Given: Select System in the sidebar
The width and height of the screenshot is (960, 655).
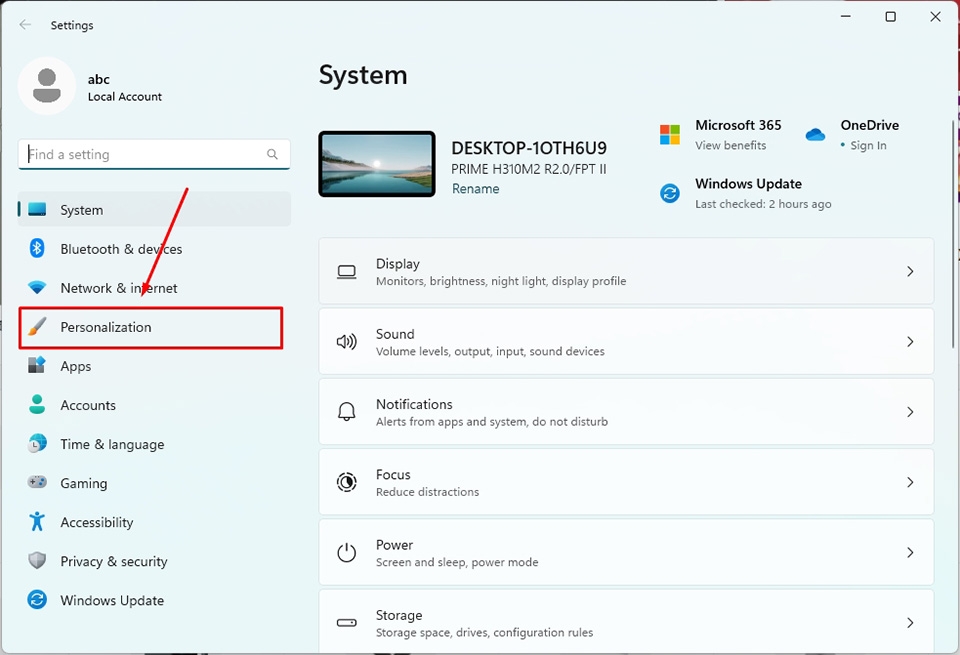Looking at the screenshot, I should click(154, 209).
